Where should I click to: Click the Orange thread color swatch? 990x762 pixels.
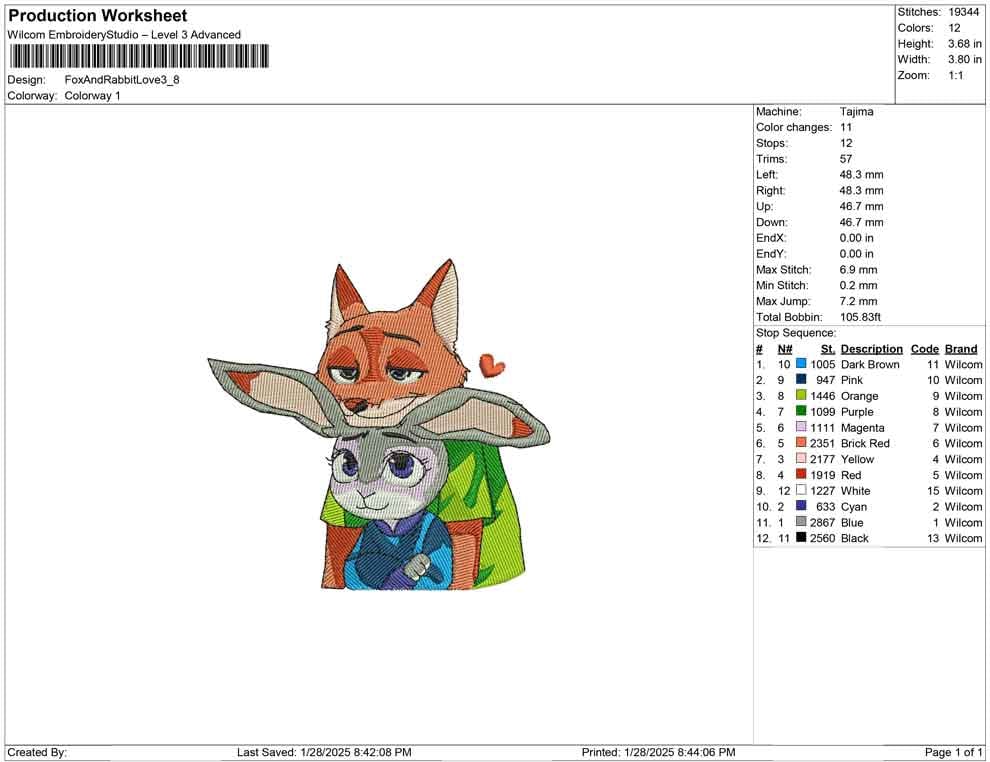tap(801, 395)
